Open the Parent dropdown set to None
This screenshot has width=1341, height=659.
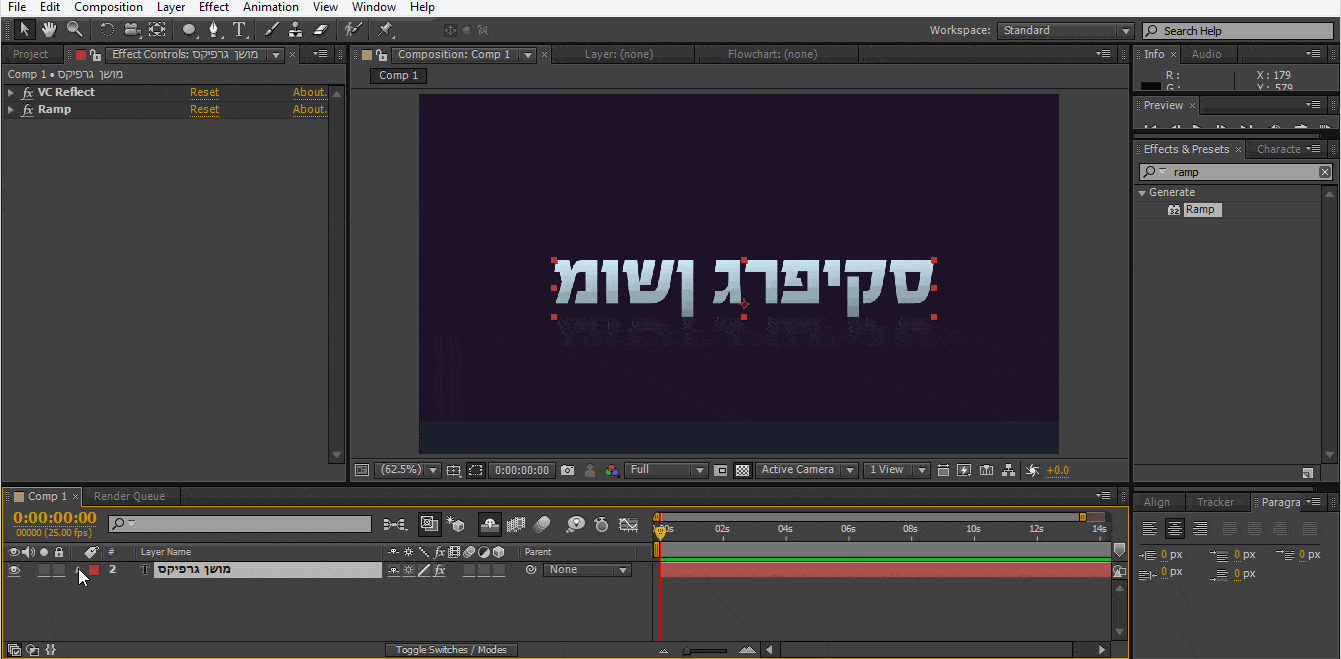click(587, 569)
